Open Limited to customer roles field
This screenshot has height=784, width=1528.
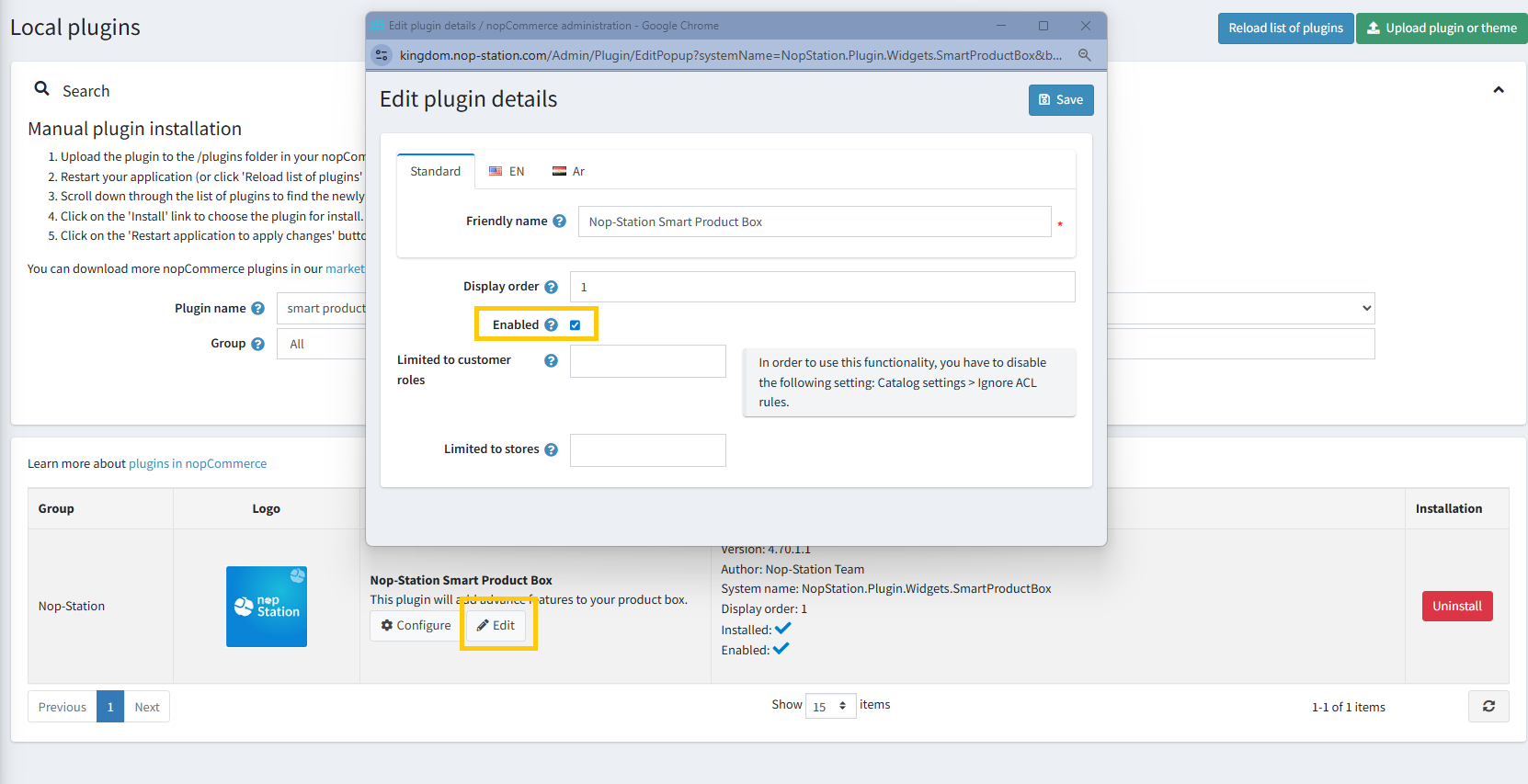coord(648,361)
